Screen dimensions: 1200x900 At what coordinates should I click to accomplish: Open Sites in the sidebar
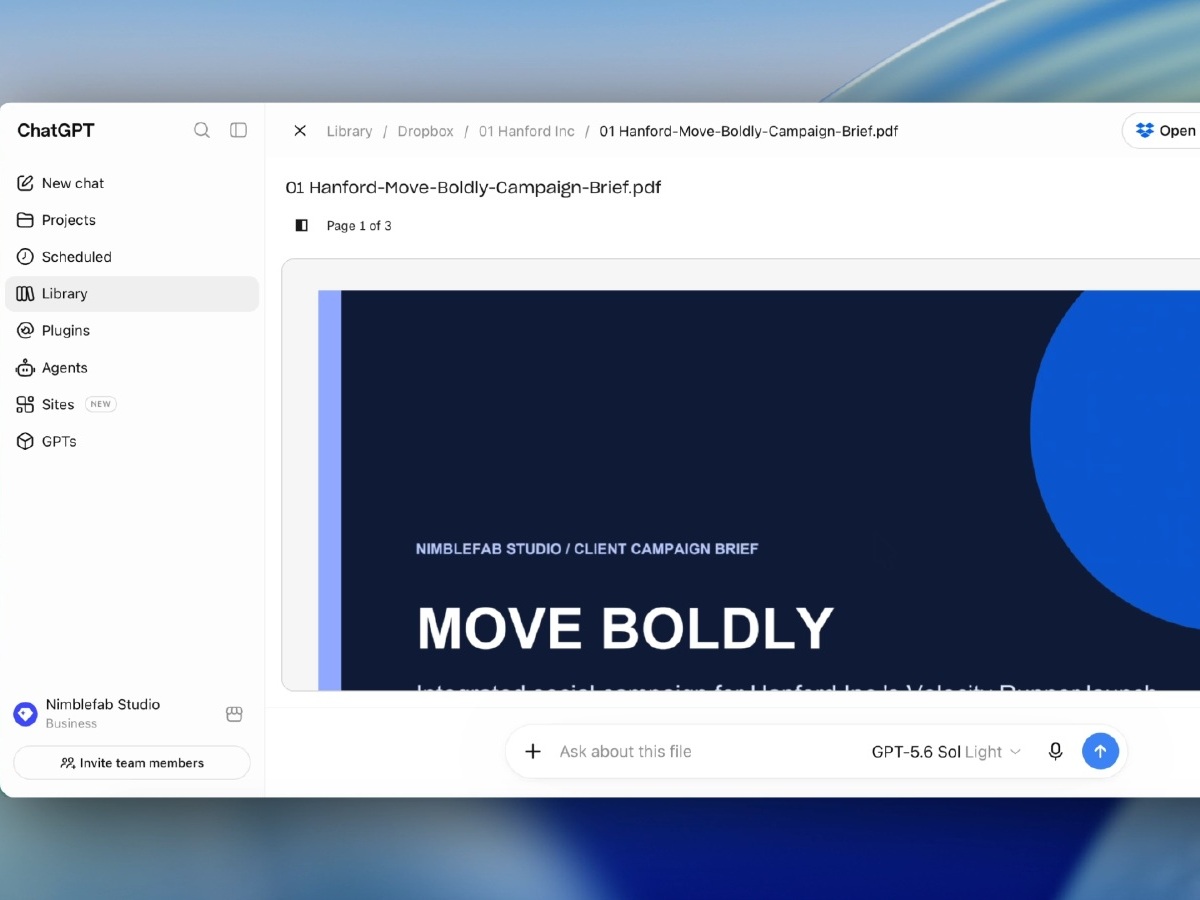pos(132,405)
